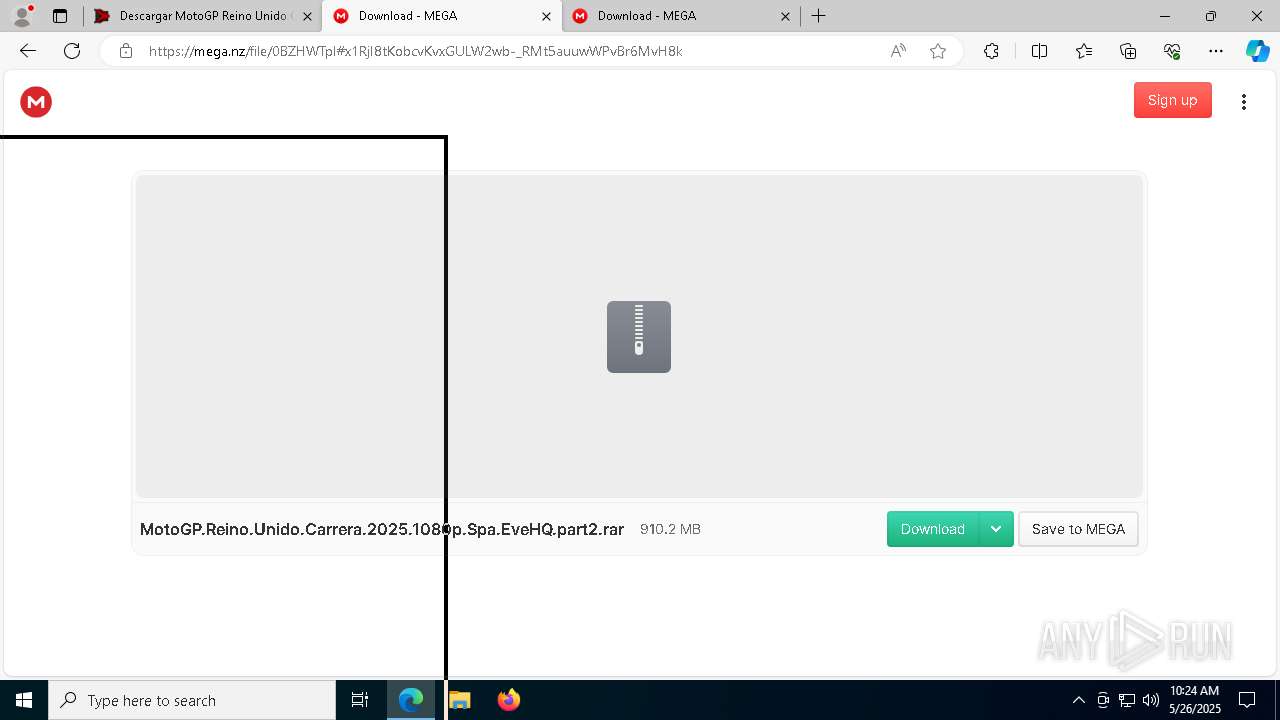
Task: Add this page to favorites star
Action: tap(938, 51)
